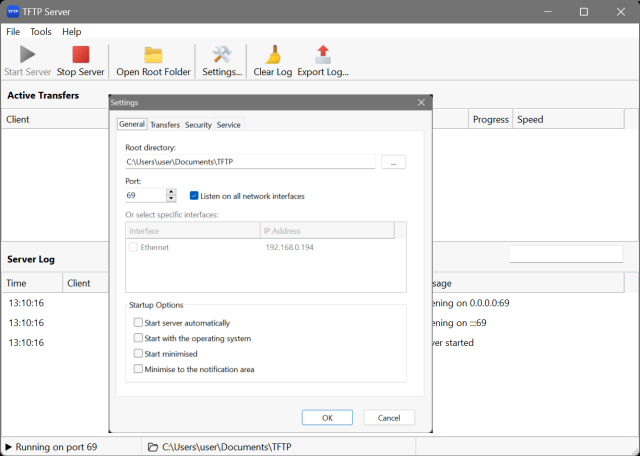Check Minimise to the notification area
This screenshot has width=640, height=456.
[x=138, y=369]
